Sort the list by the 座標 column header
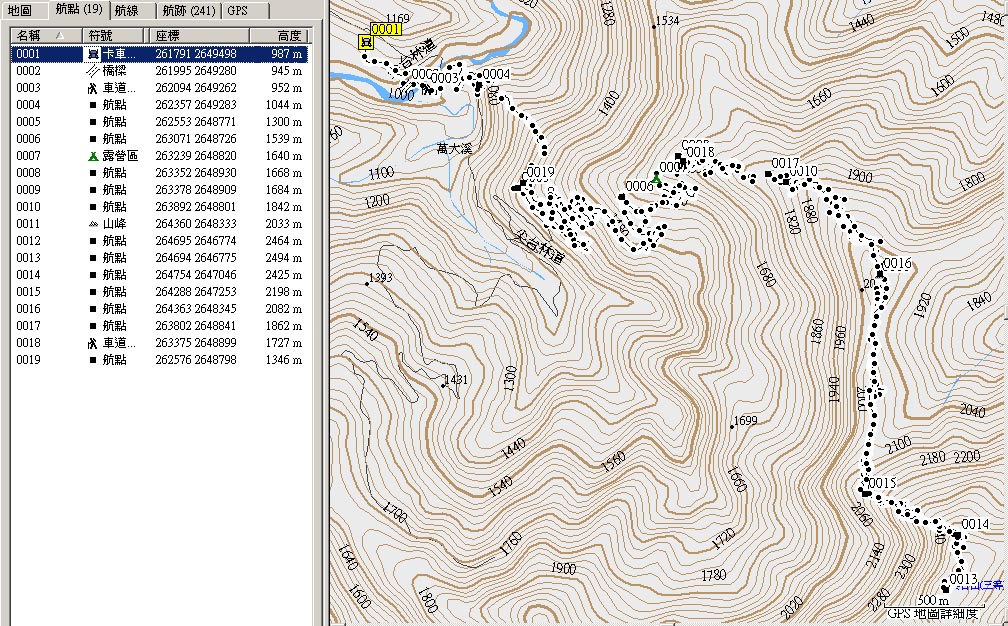Screen dimensions: 1008x626 pyautogui.click(x=199, y=36)
